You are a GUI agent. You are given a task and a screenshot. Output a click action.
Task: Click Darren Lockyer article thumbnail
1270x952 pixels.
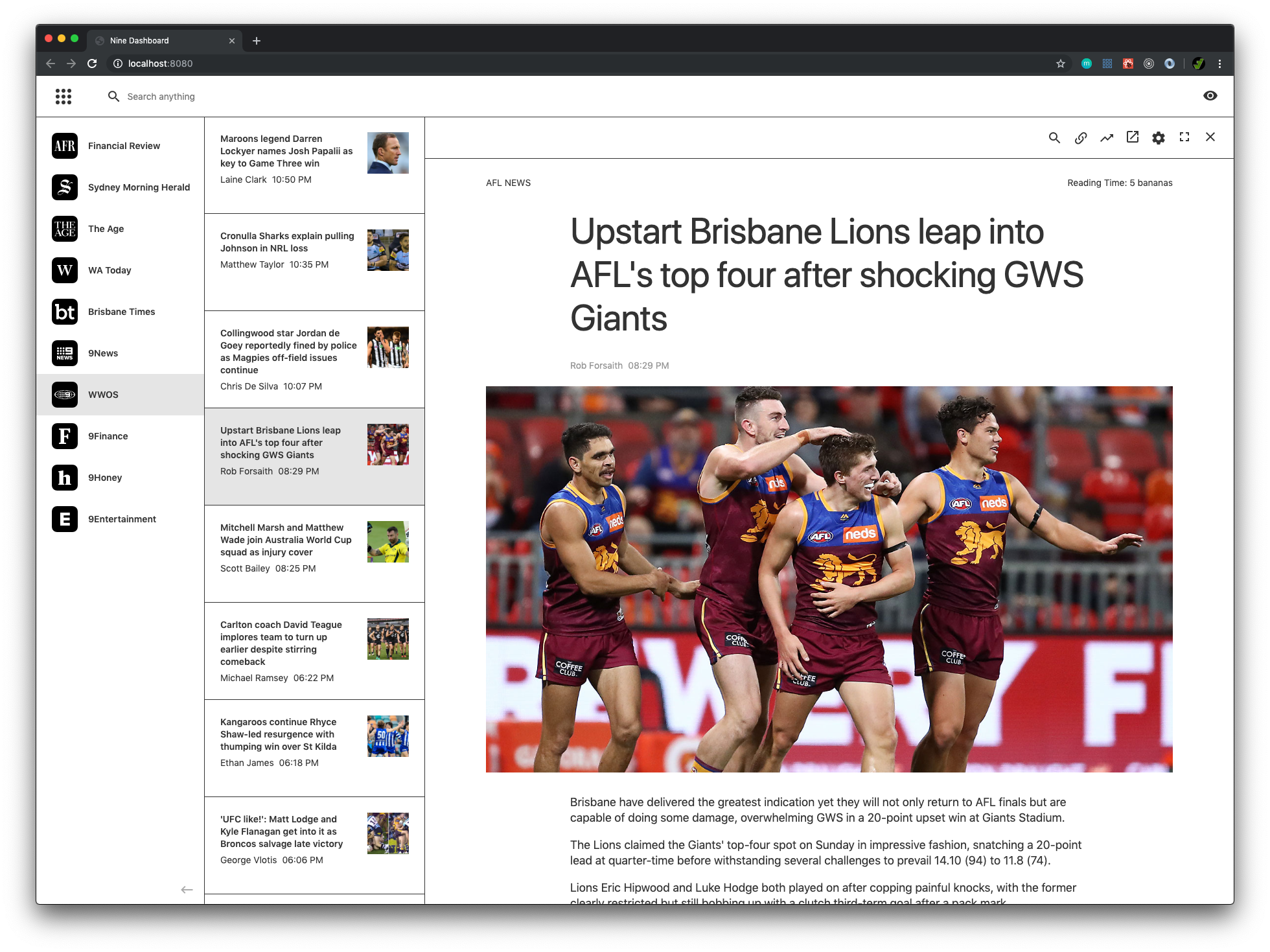click(387, 153)
